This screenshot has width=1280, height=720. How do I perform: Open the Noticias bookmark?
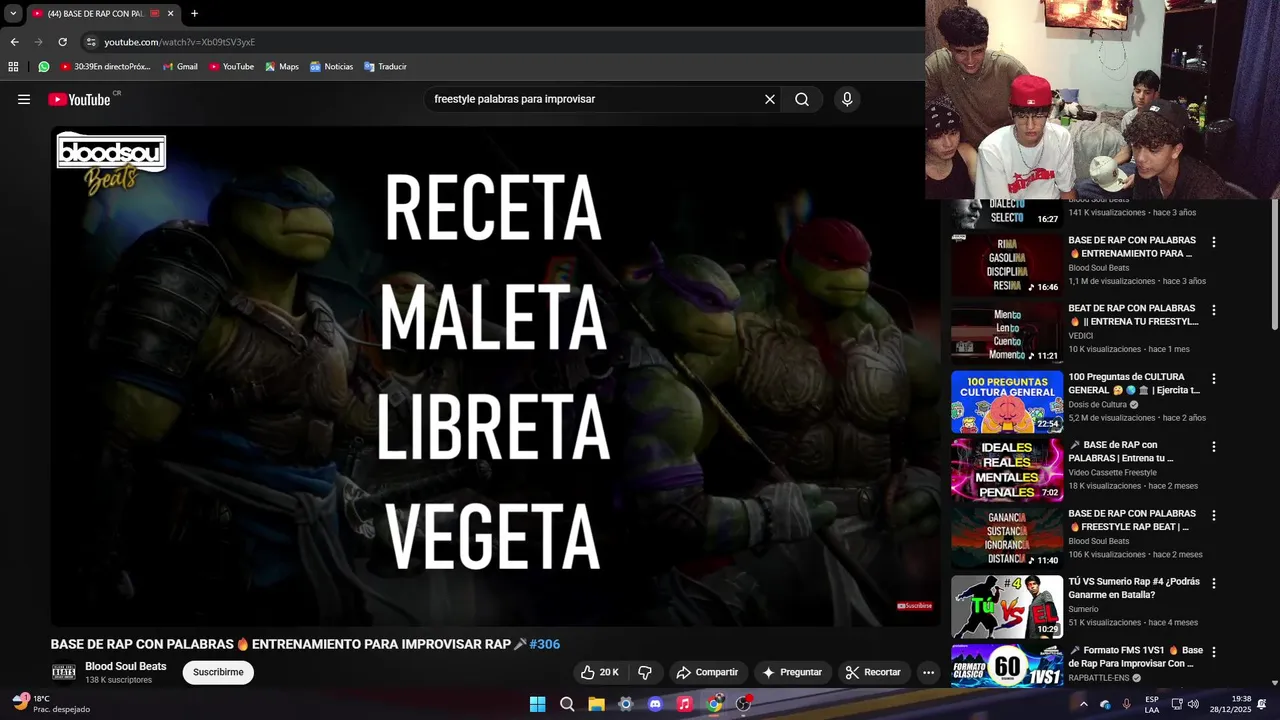pyautogui.click(x=331, y=67)
